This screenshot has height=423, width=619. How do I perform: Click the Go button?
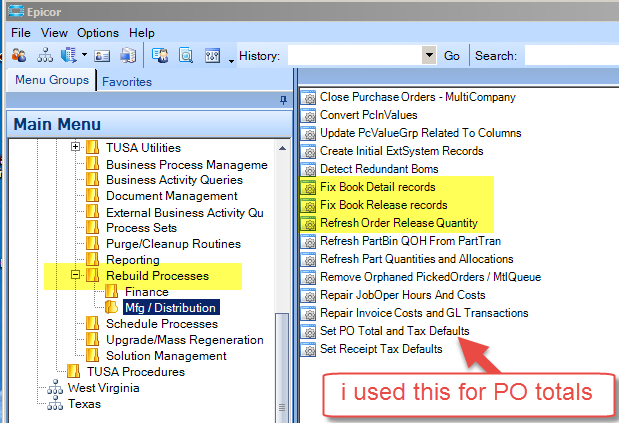coord(452,56)
